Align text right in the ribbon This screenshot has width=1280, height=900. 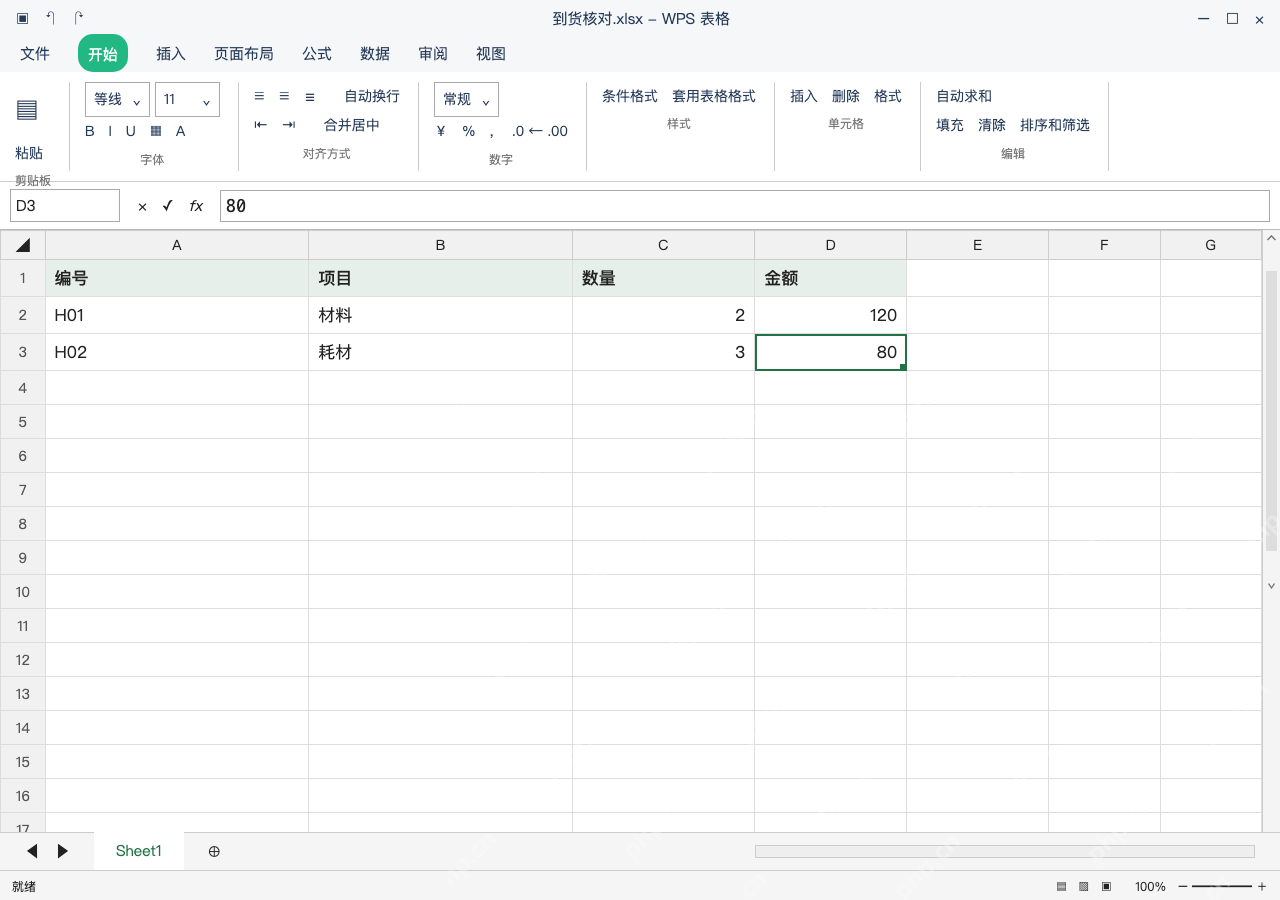click(310, 96)
